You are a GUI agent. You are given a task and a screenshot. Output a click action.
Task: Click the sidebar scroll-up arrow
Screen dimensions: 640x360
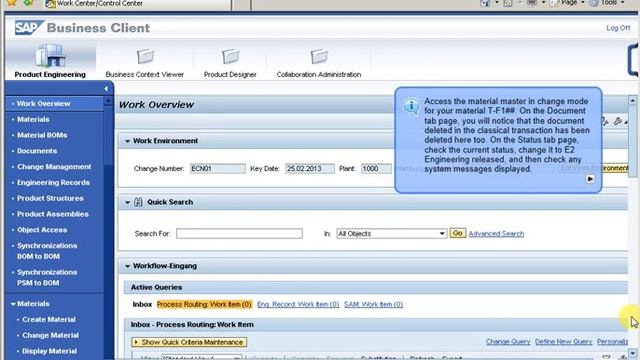(108, 100)
